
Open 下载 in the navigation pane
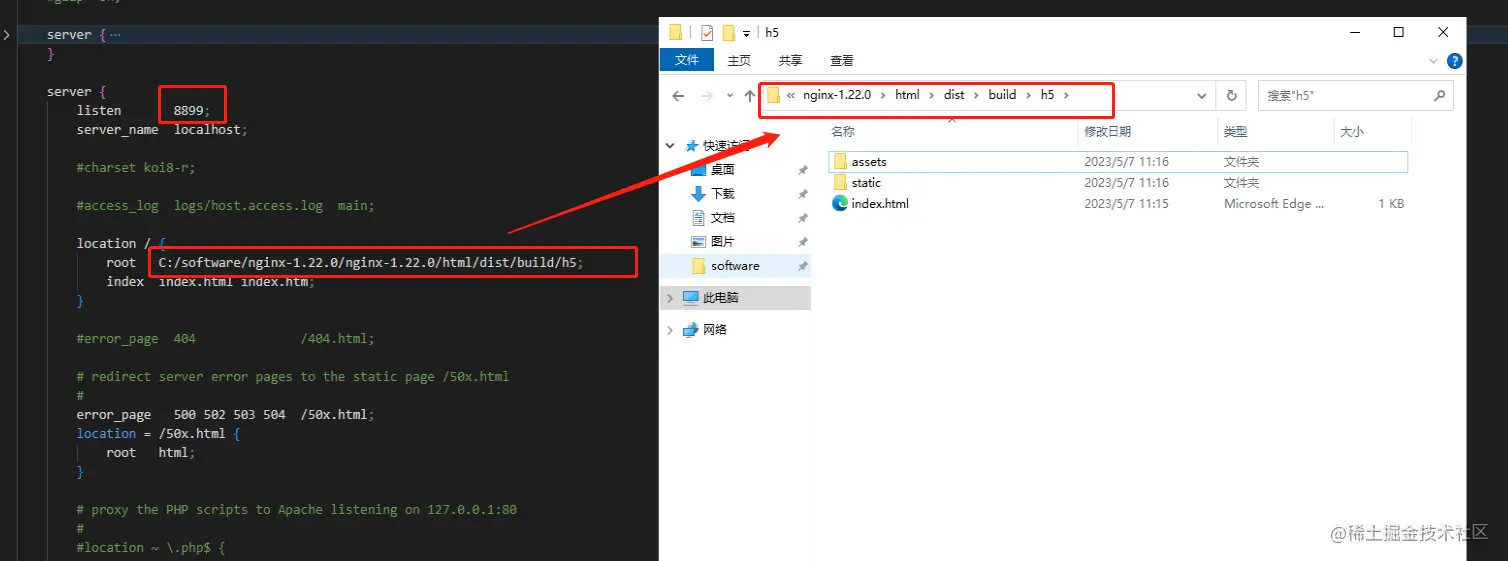pos(723,194)
